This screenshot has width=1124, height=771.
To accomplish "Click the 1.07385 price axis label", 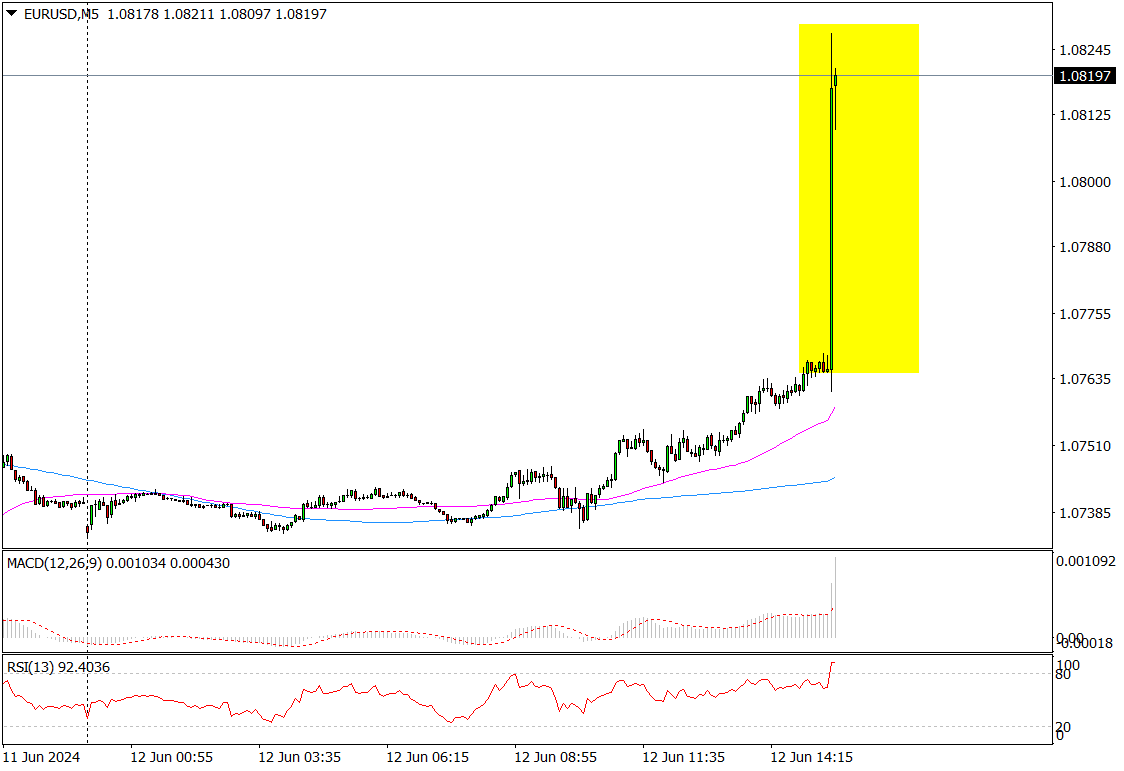I will (1085, 513).
